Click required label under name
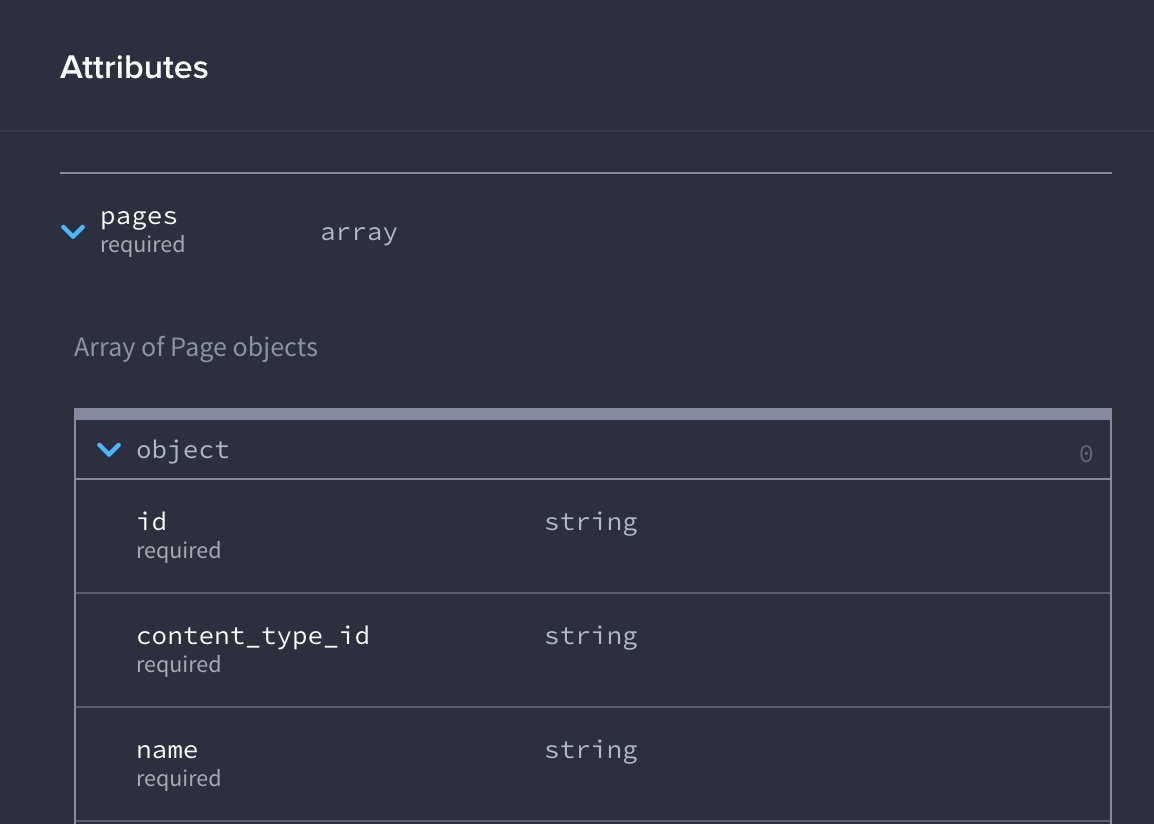The image size is (1154, 824). [x=178, y=779]
